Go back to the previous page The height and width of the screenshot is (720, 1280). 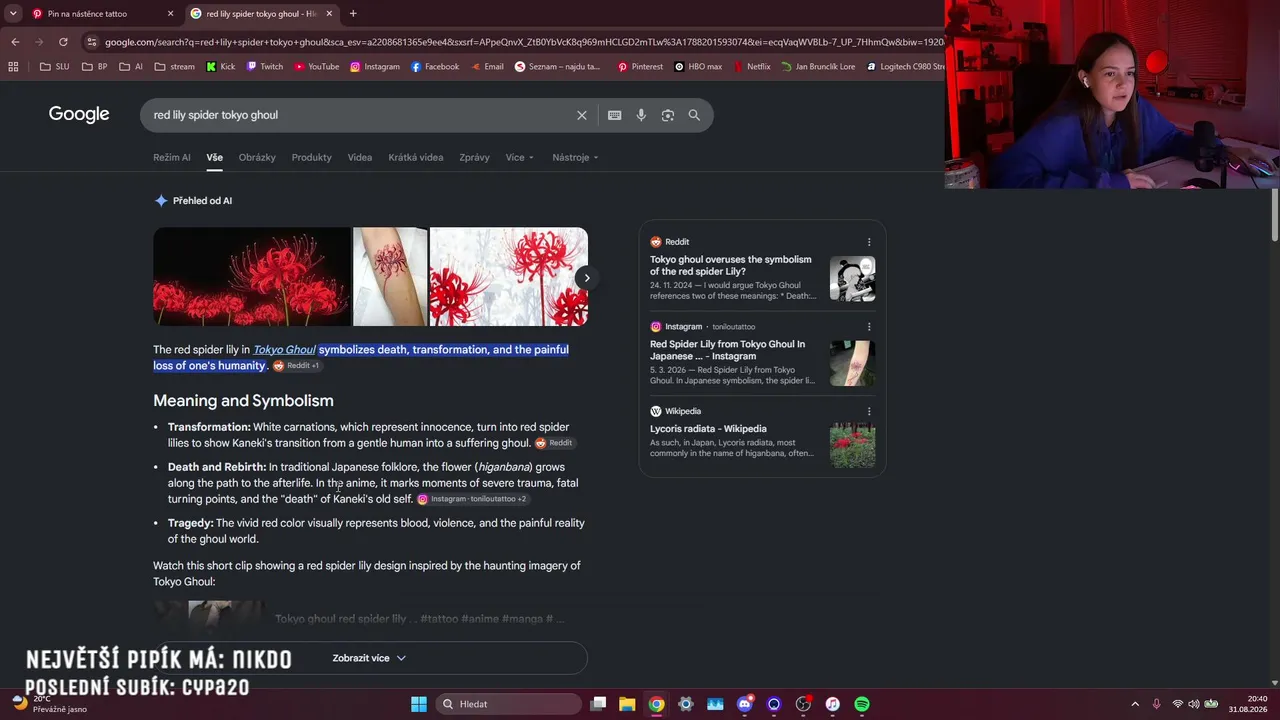(x=15, y=42)
